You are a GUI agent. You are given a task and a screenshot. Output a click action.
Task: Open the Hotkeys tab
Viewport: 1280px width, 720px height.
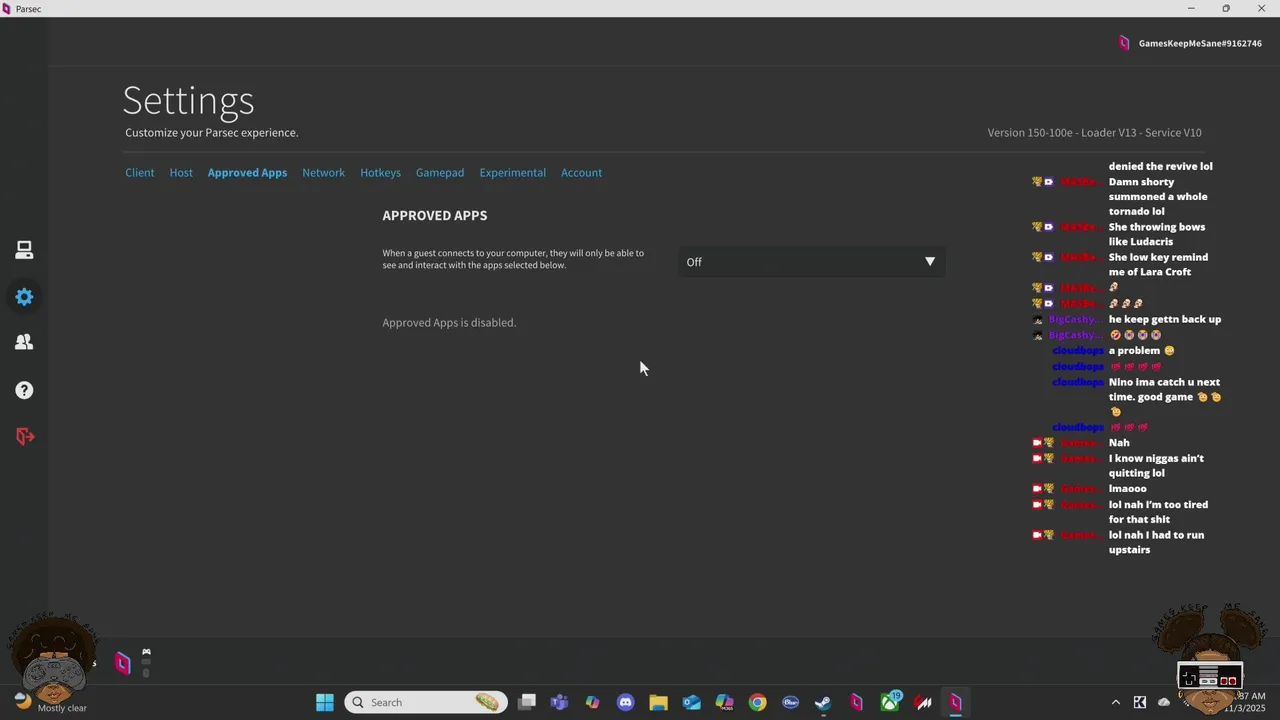(380, 173)
